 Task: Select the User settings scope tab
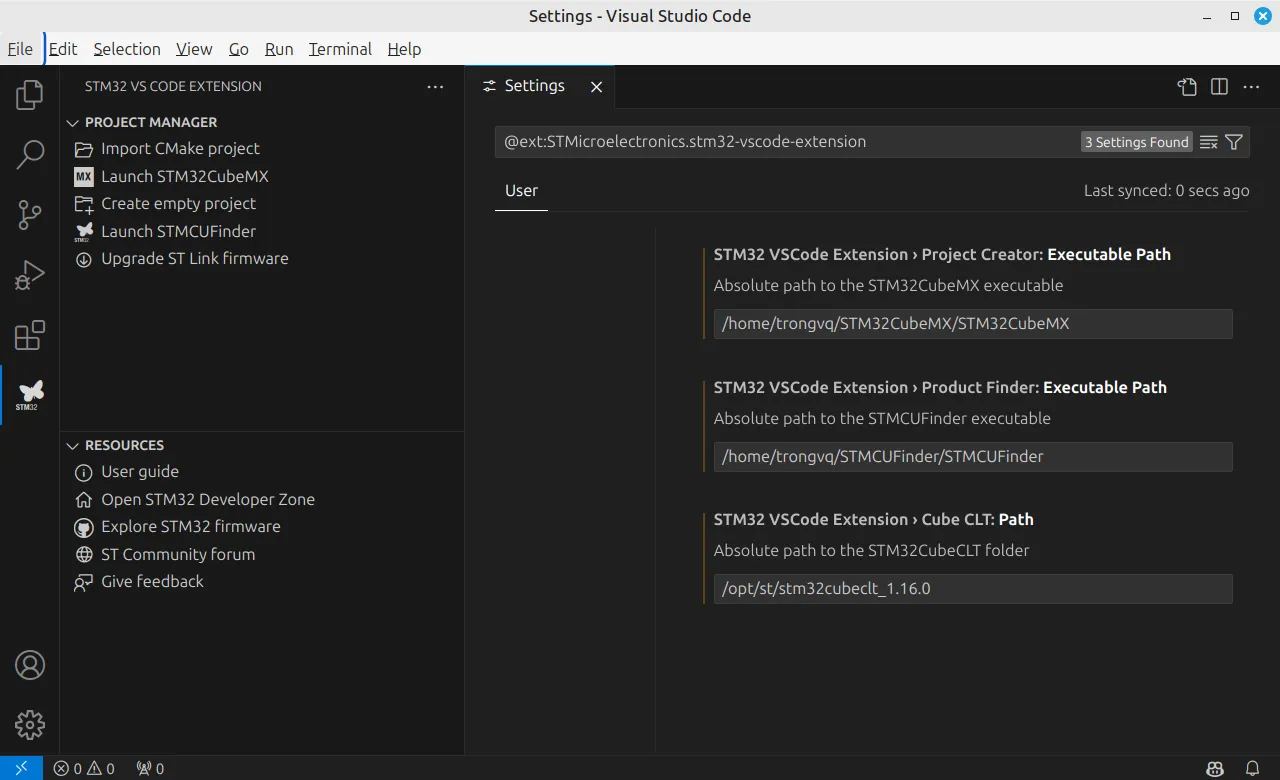click(x=521, y=191)
